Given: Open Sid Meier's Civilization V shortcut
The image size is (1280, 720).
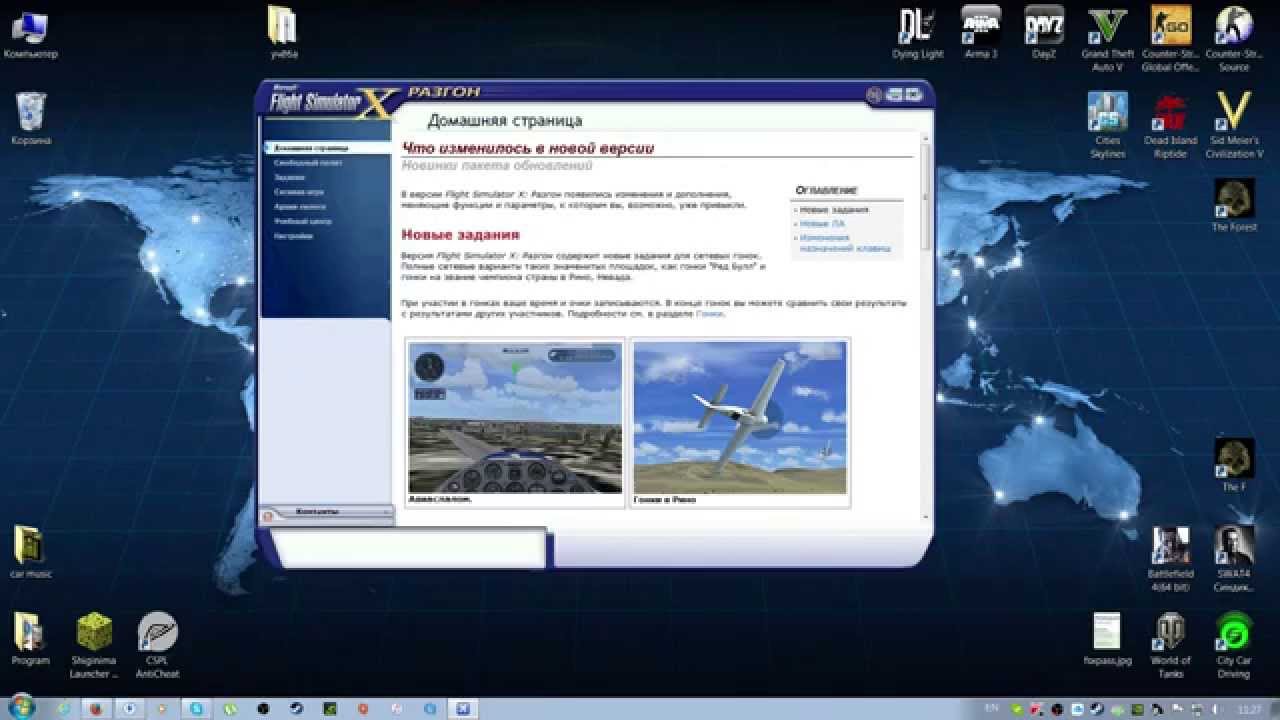Looking at the screenshot, I should click(1234, 125).
